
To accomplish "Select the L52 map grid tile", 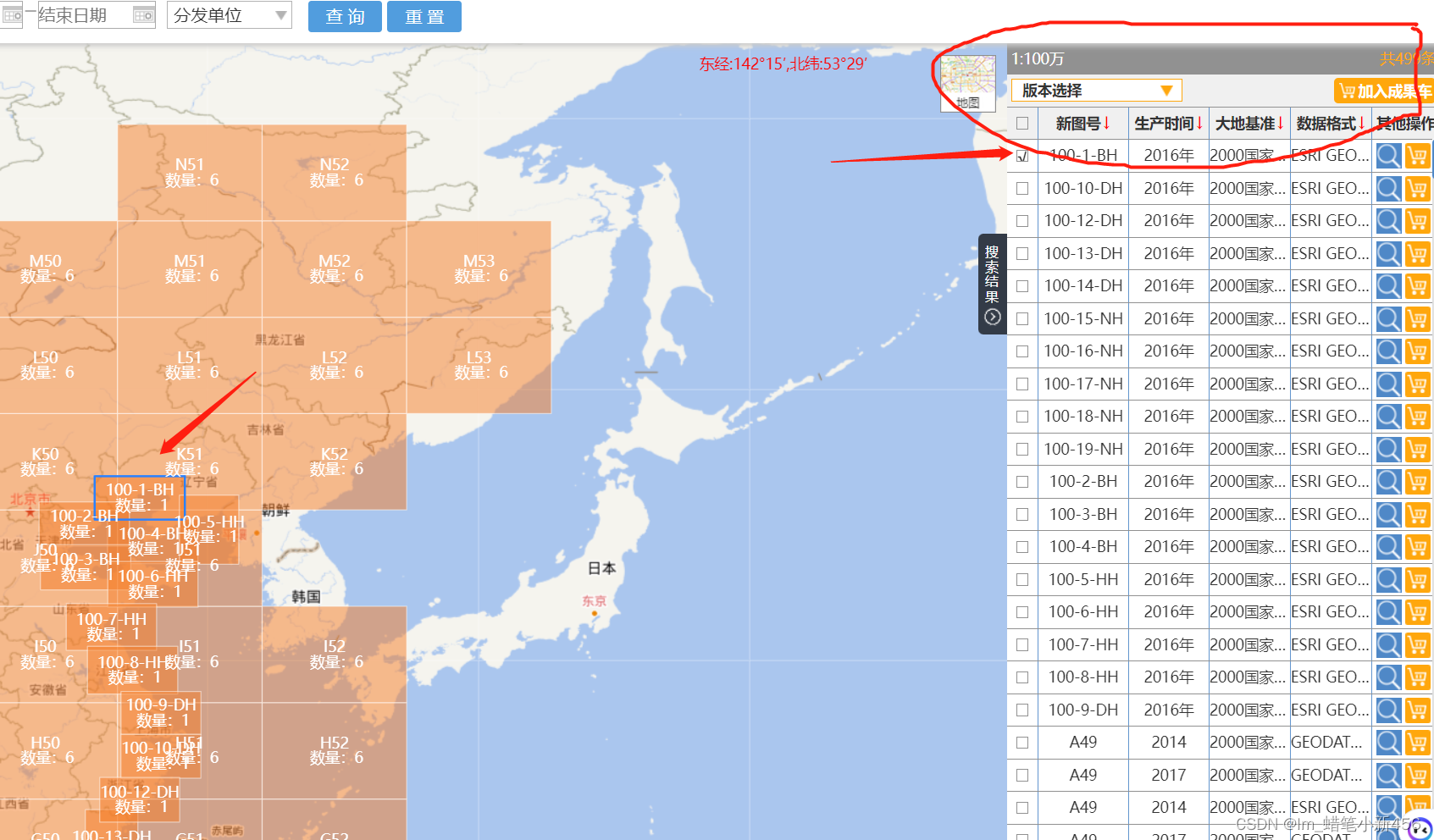I will [335, 365].
